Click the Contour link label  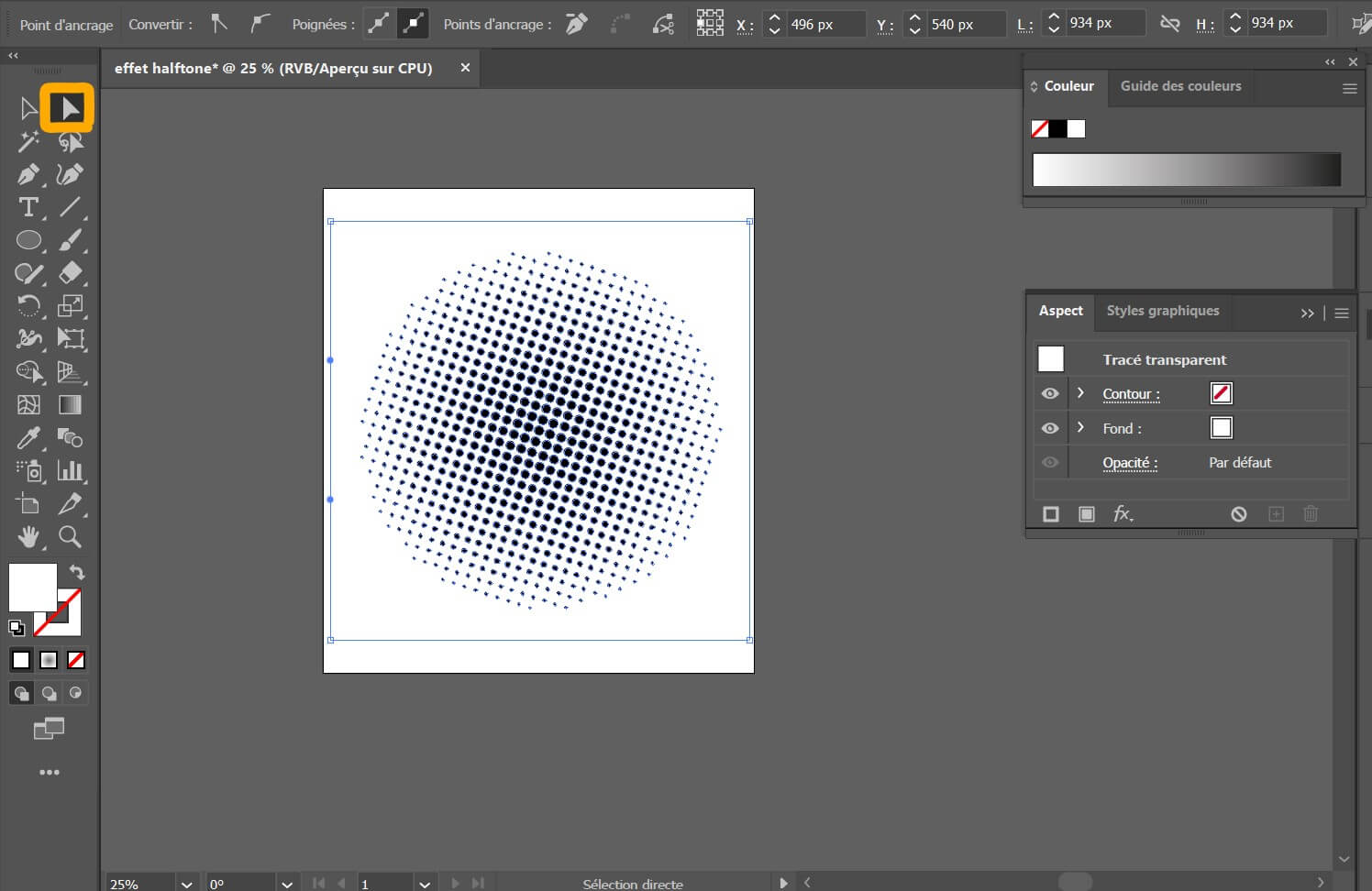1131,394
